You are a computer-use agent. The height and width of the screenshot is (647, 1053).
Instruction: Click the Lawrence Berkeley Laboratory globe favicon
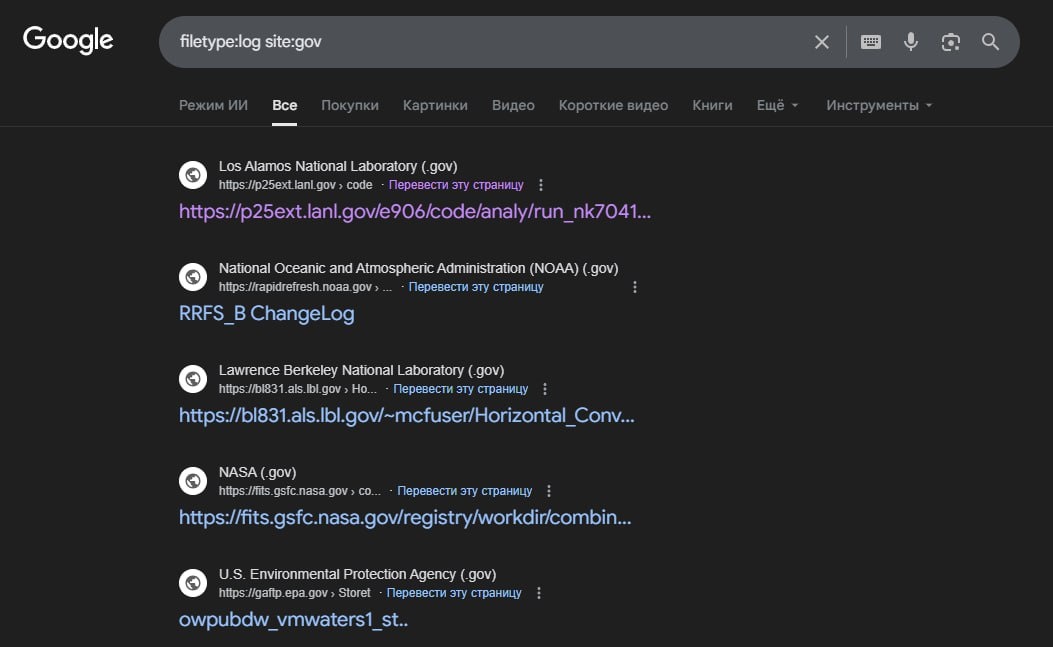click(193, 379)
